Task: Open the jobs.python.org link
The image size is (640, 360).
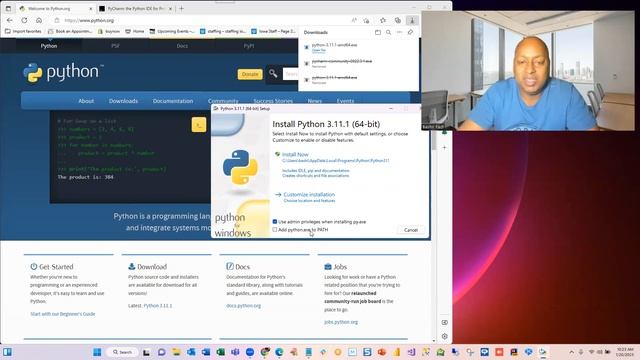Action: [x=341, y=322]
